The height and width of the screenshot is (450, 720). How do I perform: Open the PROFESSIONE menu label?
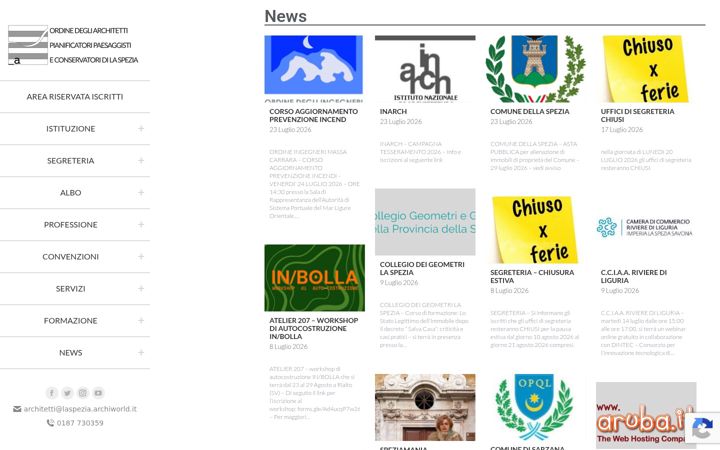tap(71, 225)
